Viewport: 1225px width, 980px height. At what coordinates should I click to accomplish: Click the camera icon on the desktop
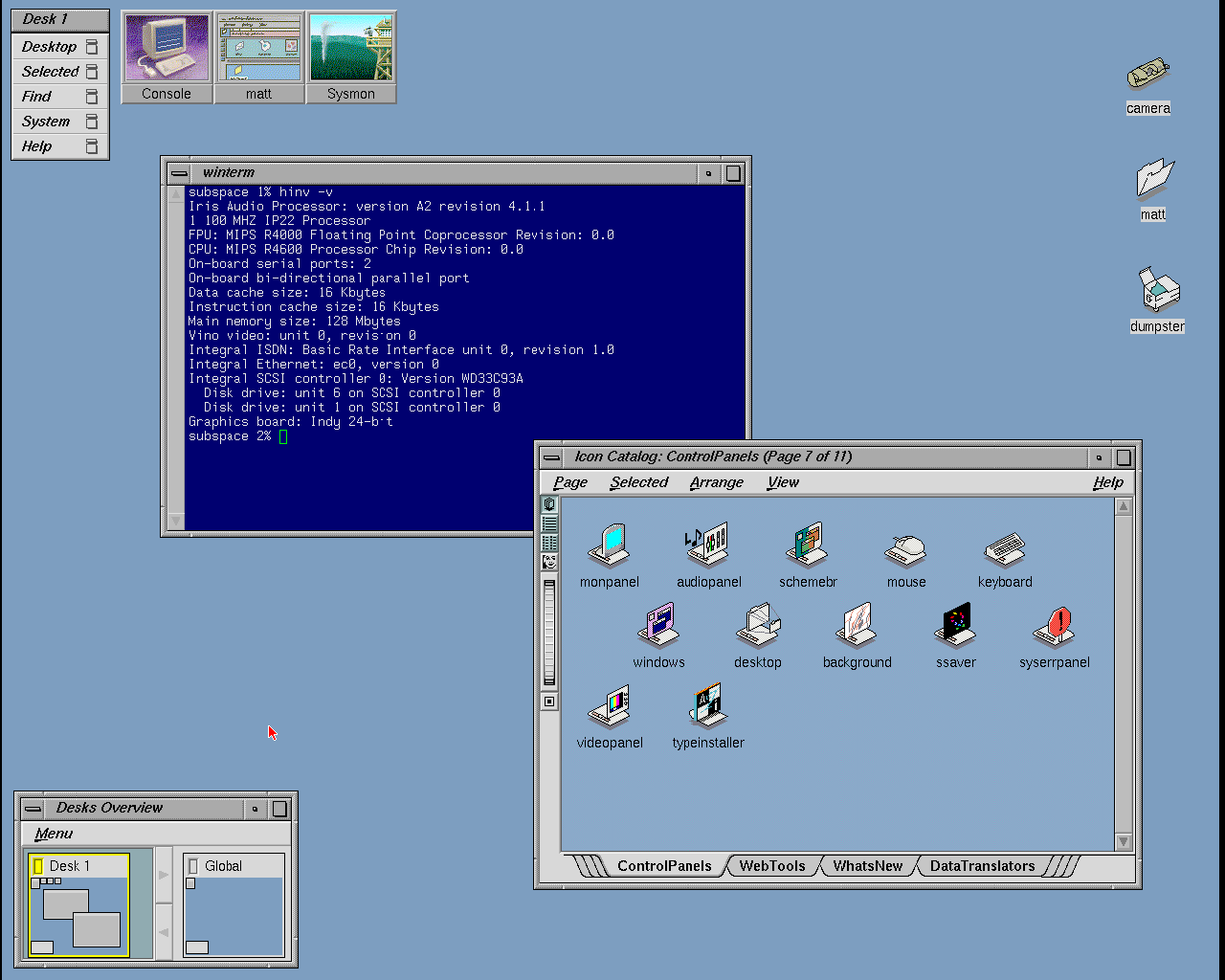pos(1148,74)
